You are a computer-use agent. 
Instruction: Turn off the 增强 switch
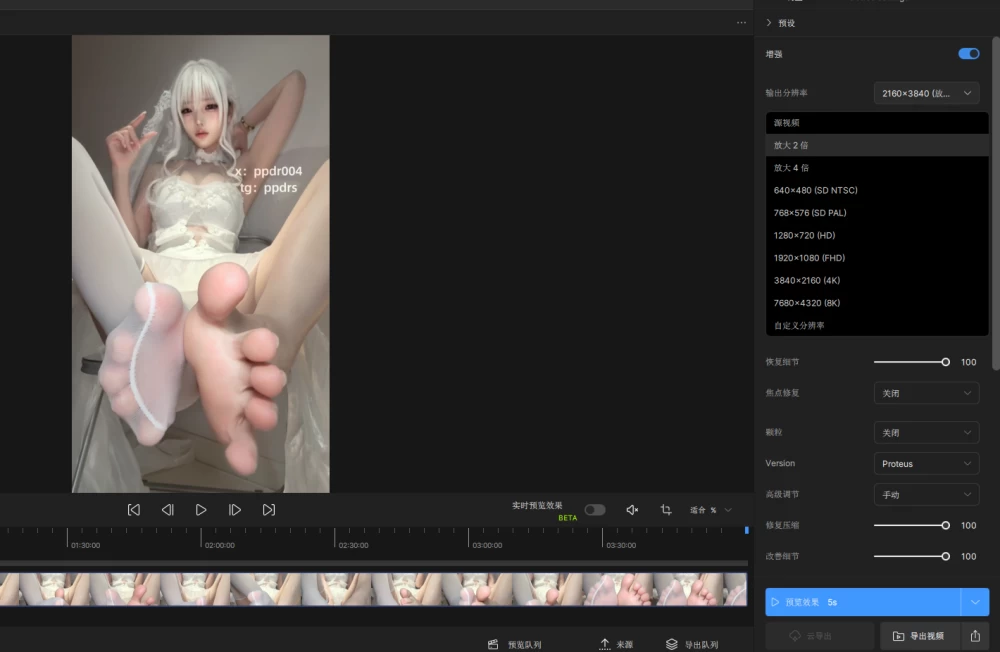[969, 54]
